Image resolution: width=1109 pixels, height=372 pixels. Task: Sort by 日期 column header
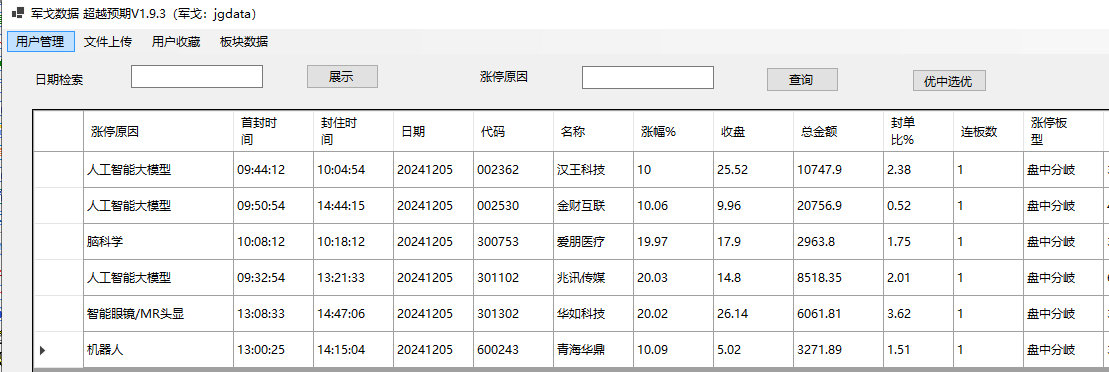coord(434,131)
